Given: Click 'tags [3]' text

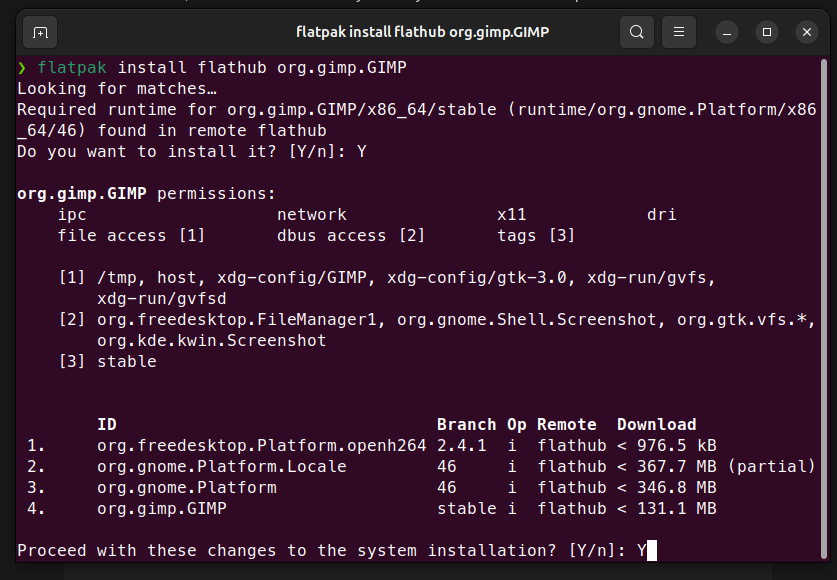Looking at the screenshot, I should point(536,236).
